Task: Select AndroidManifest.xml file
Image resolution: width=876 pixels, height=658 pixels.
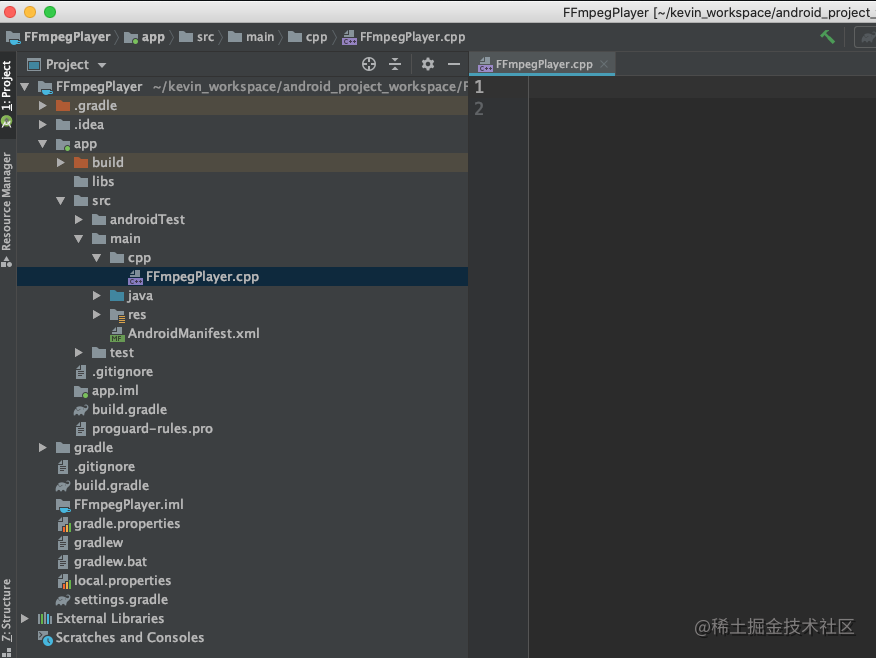Action: tap(242, 333)
